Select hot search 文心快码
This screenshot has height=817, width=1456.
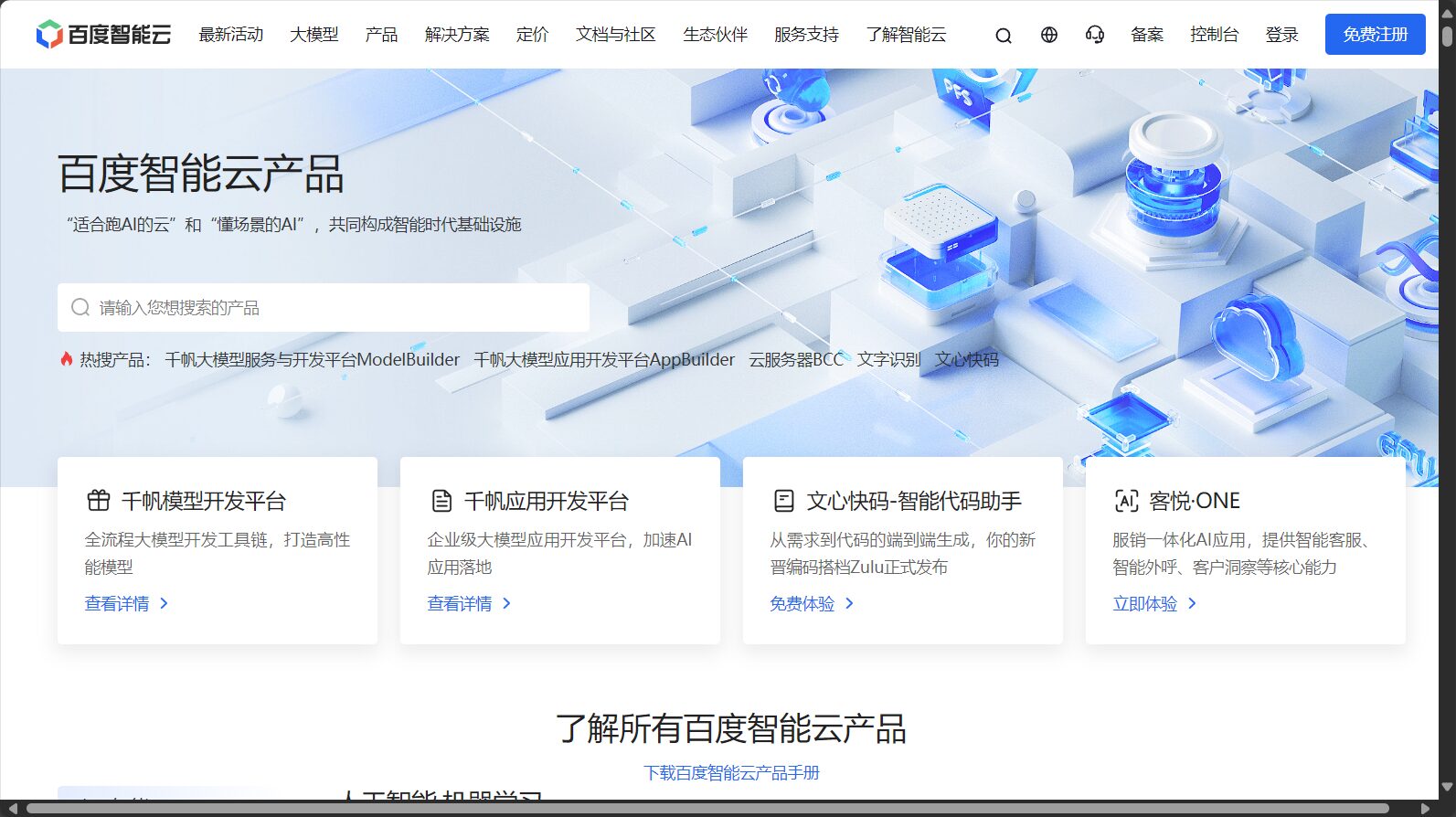[967, 359]
